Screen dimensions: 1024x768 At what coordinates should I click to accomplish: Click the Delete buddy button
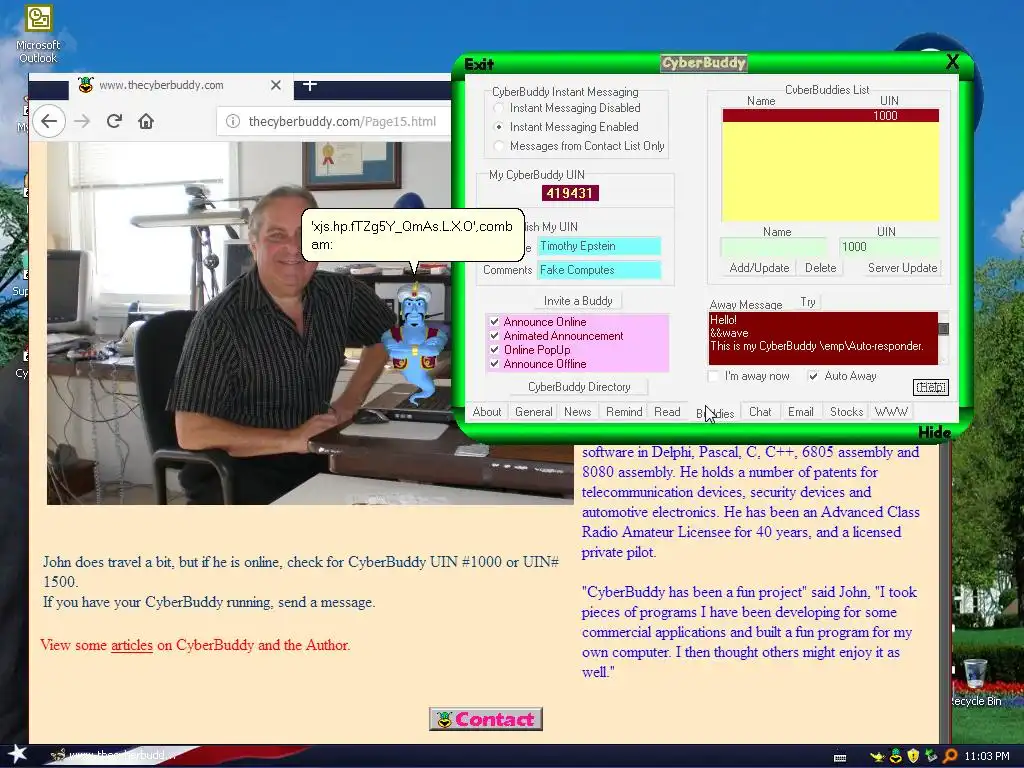tap(820, 268)
